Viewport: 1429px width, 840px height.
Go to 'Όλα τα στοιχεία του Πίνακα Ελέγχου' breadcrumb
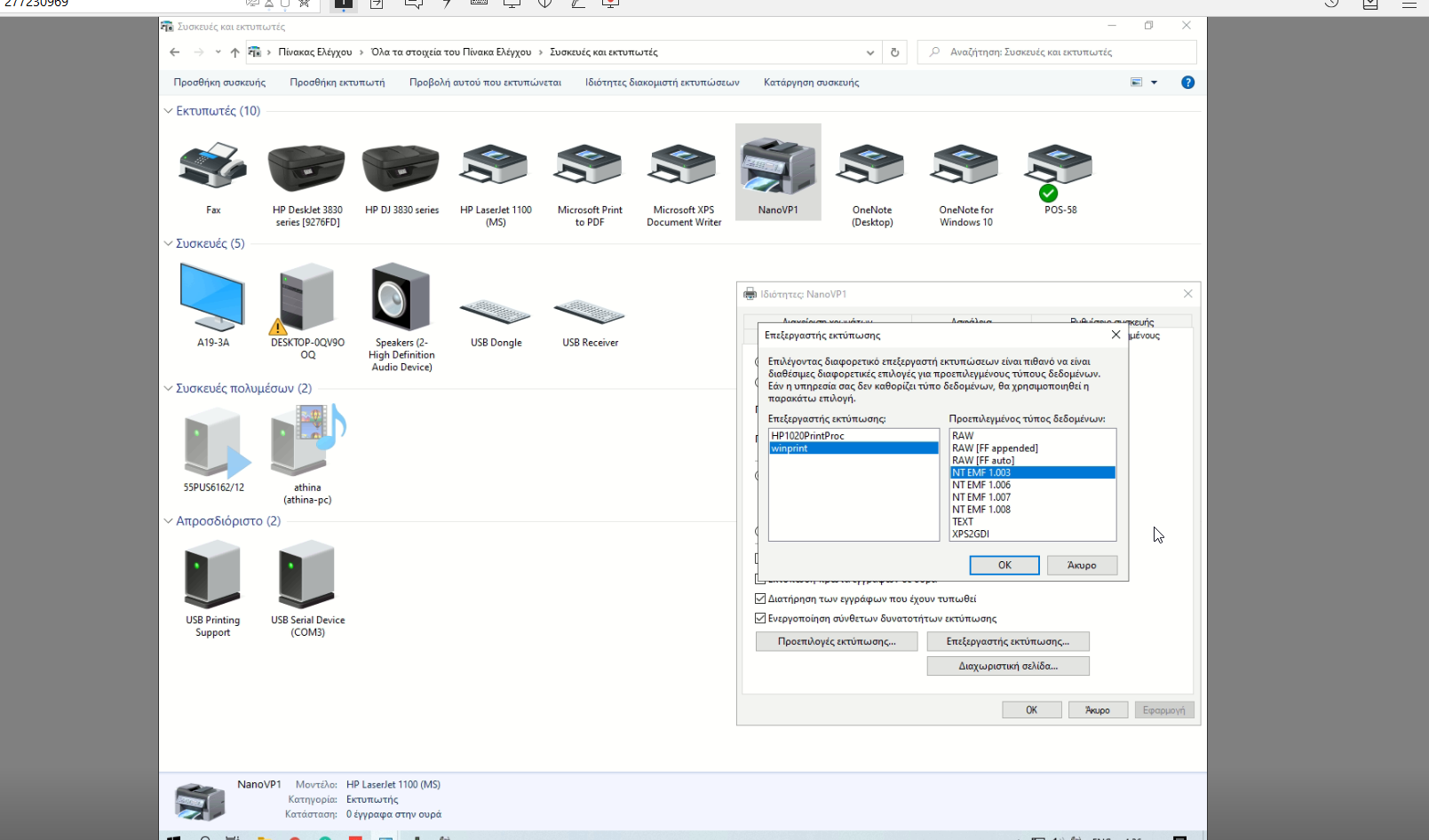[x=451, y=52]
